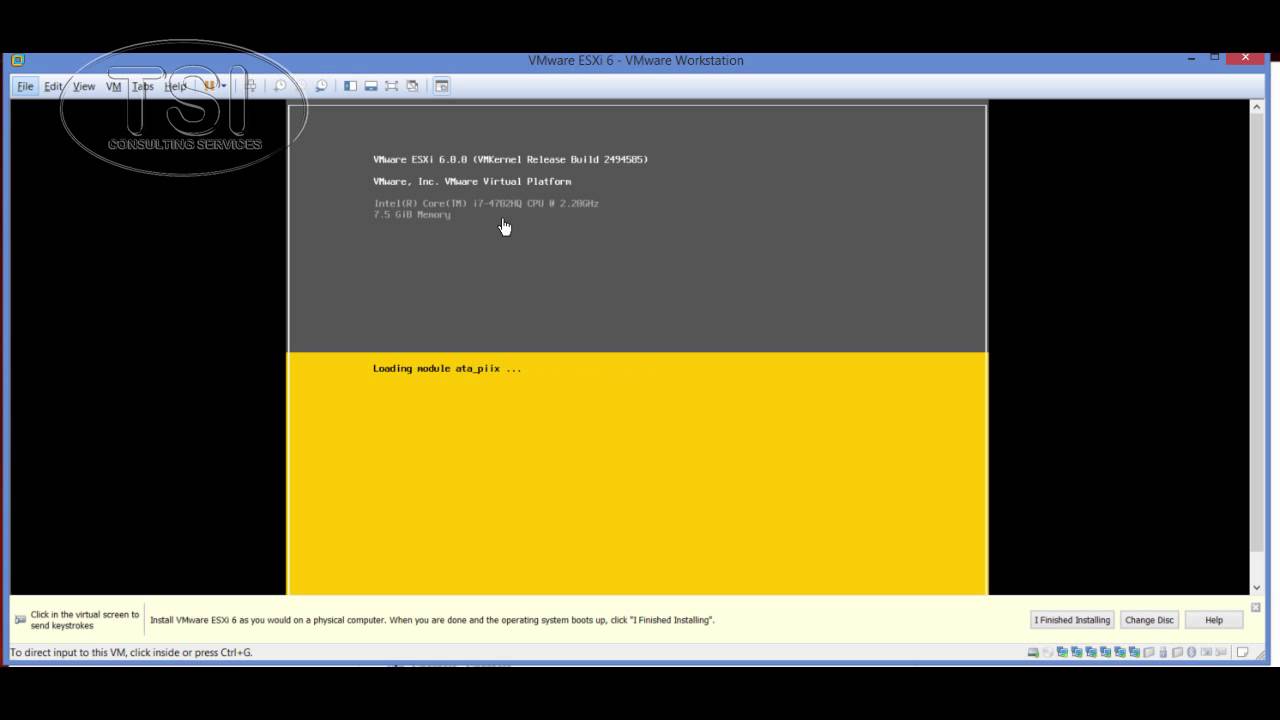Switch to Unity mode icon
Image resolution: width=1280 pixels, height=720 pixels.
[412, 86]
